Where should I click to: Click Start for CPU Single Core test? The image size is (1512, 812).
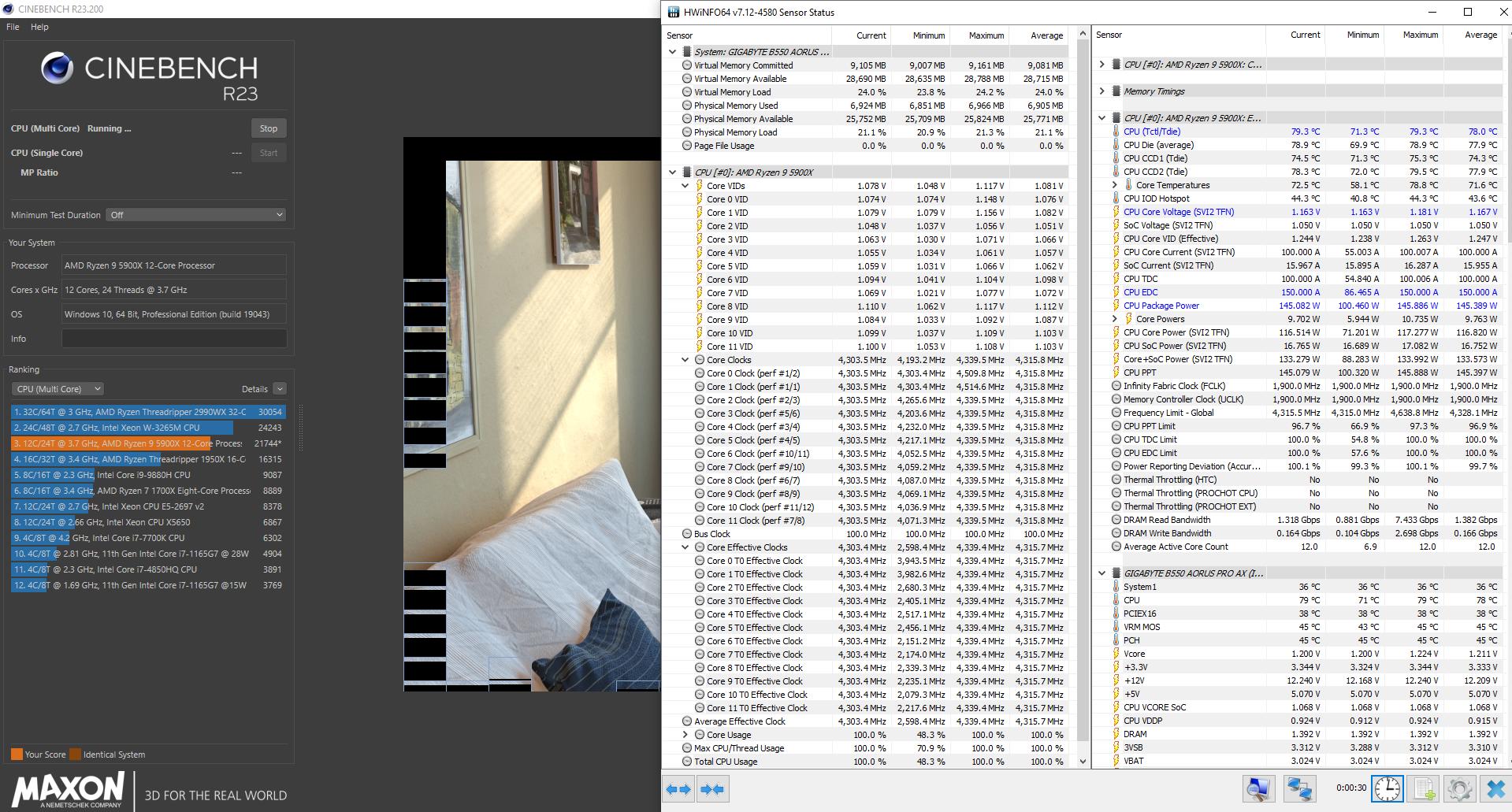coord(269,153)
